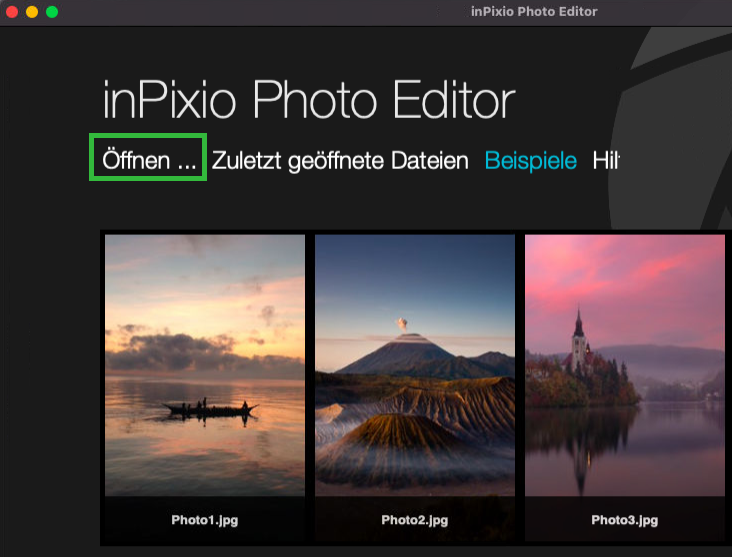Click the Photo1.jpg file name label
Viewport: 732px width, 557px height.
point(204,520)
